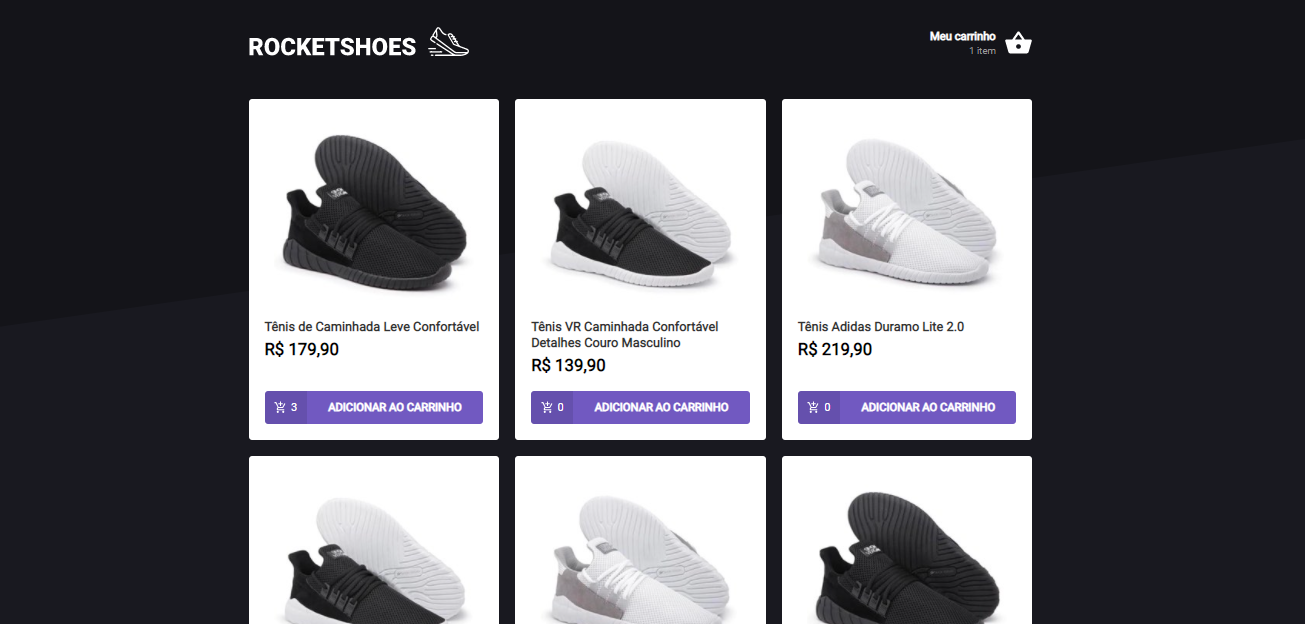Click the bottom-left black and white sneaker image
The height and width of the screenshot is (624, 1305).
point(373,550)
